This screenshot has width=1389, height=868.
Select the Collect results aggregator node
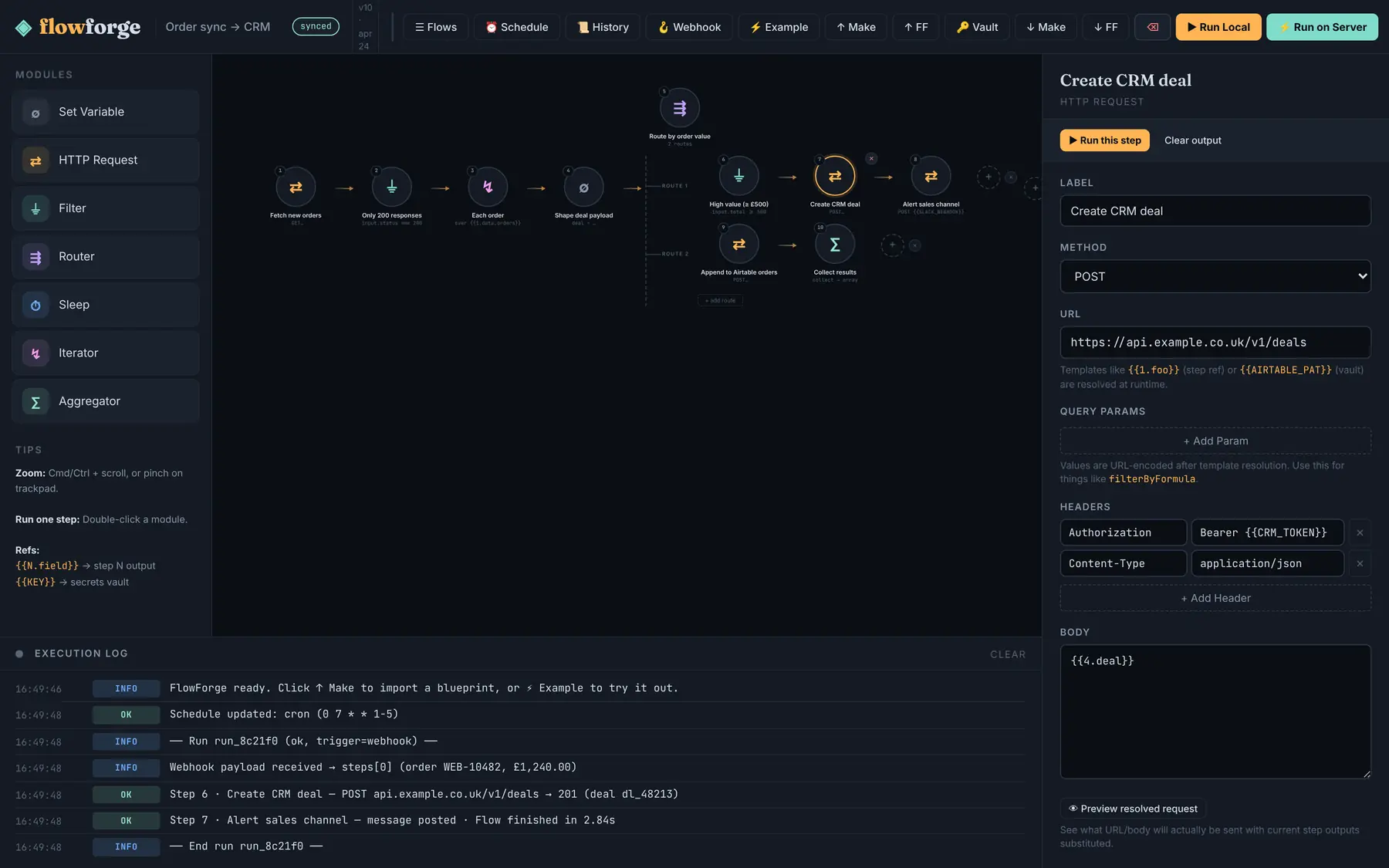835,244
